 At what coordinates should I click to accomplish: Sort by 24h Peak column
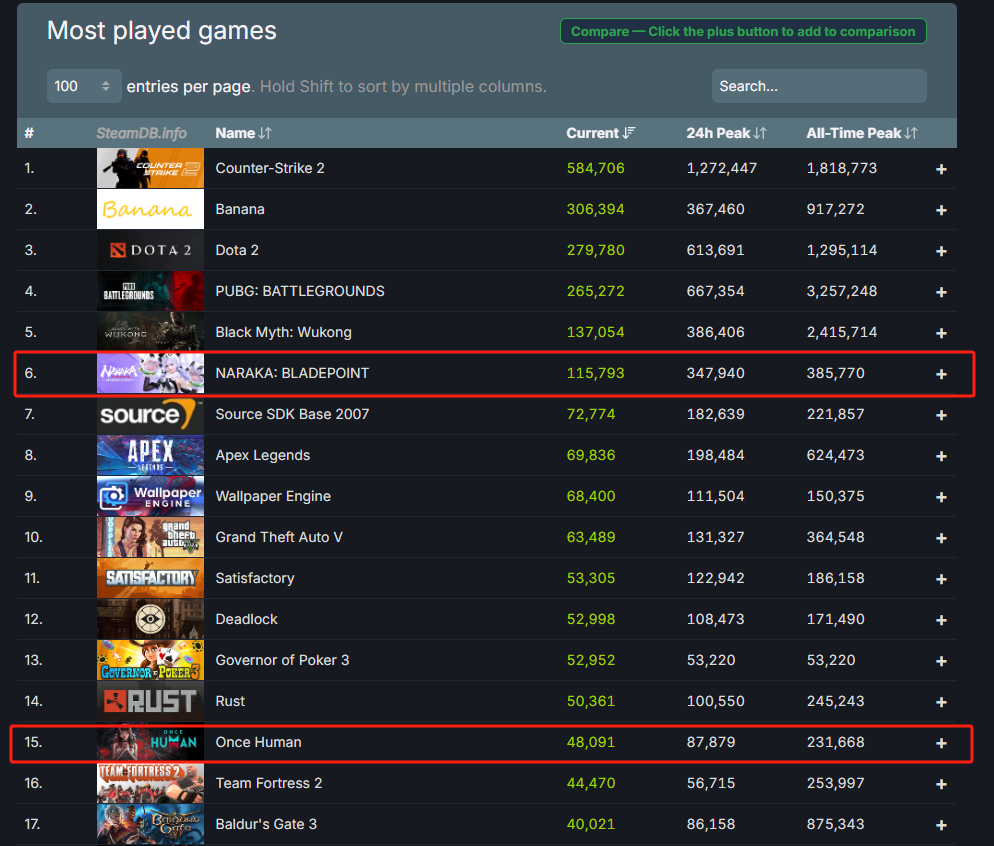coord(726,133)
